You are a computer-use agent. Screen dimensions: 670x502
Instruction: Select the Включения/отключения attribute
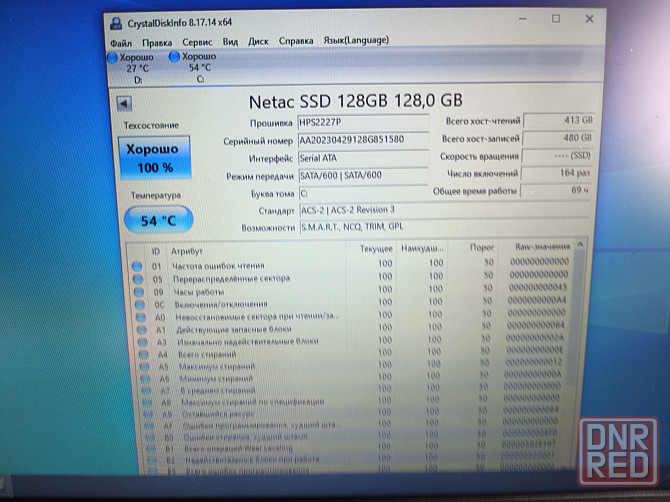(221, 305)
